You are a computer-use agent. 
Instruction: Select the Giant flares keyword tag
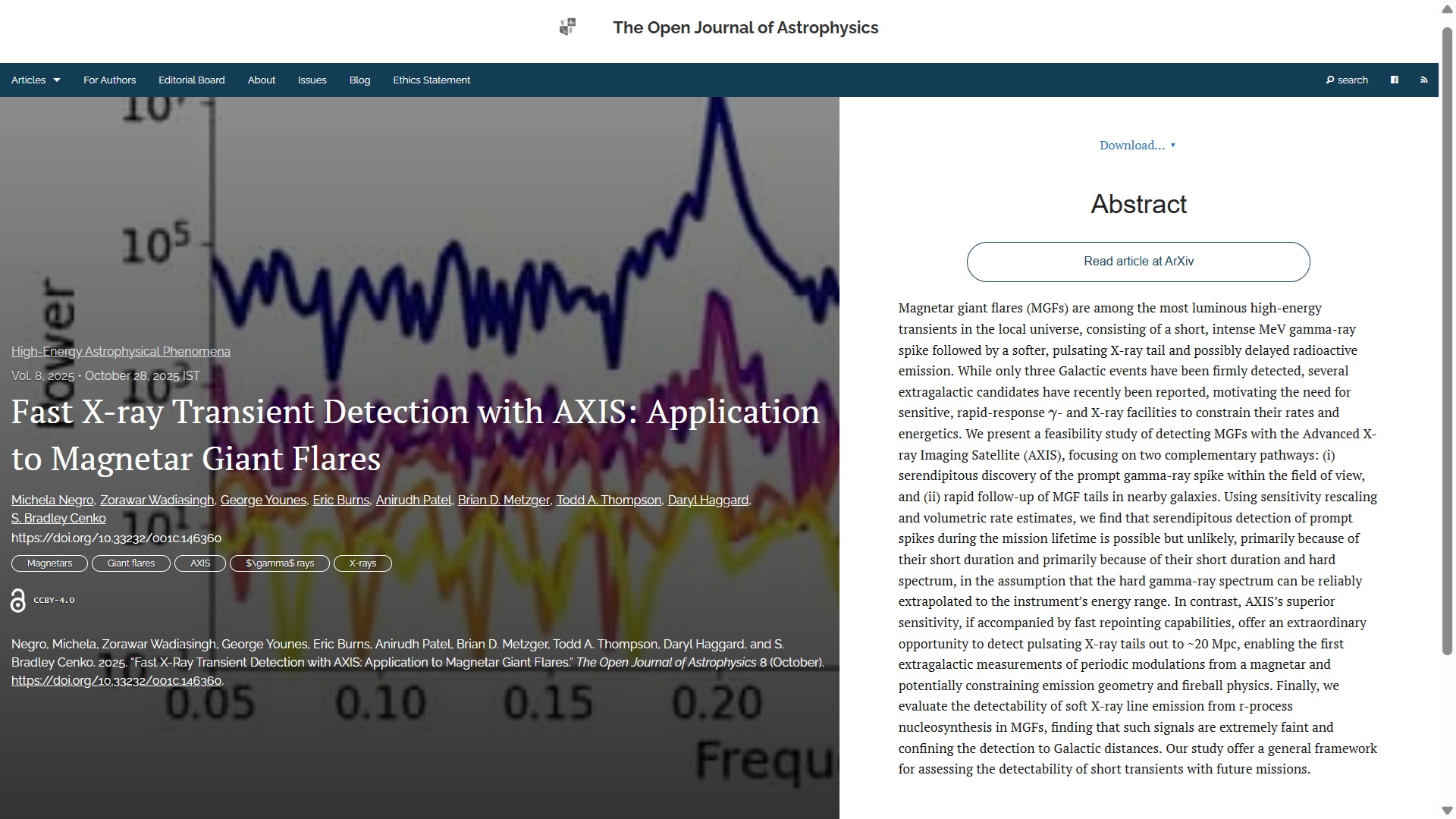130,563
